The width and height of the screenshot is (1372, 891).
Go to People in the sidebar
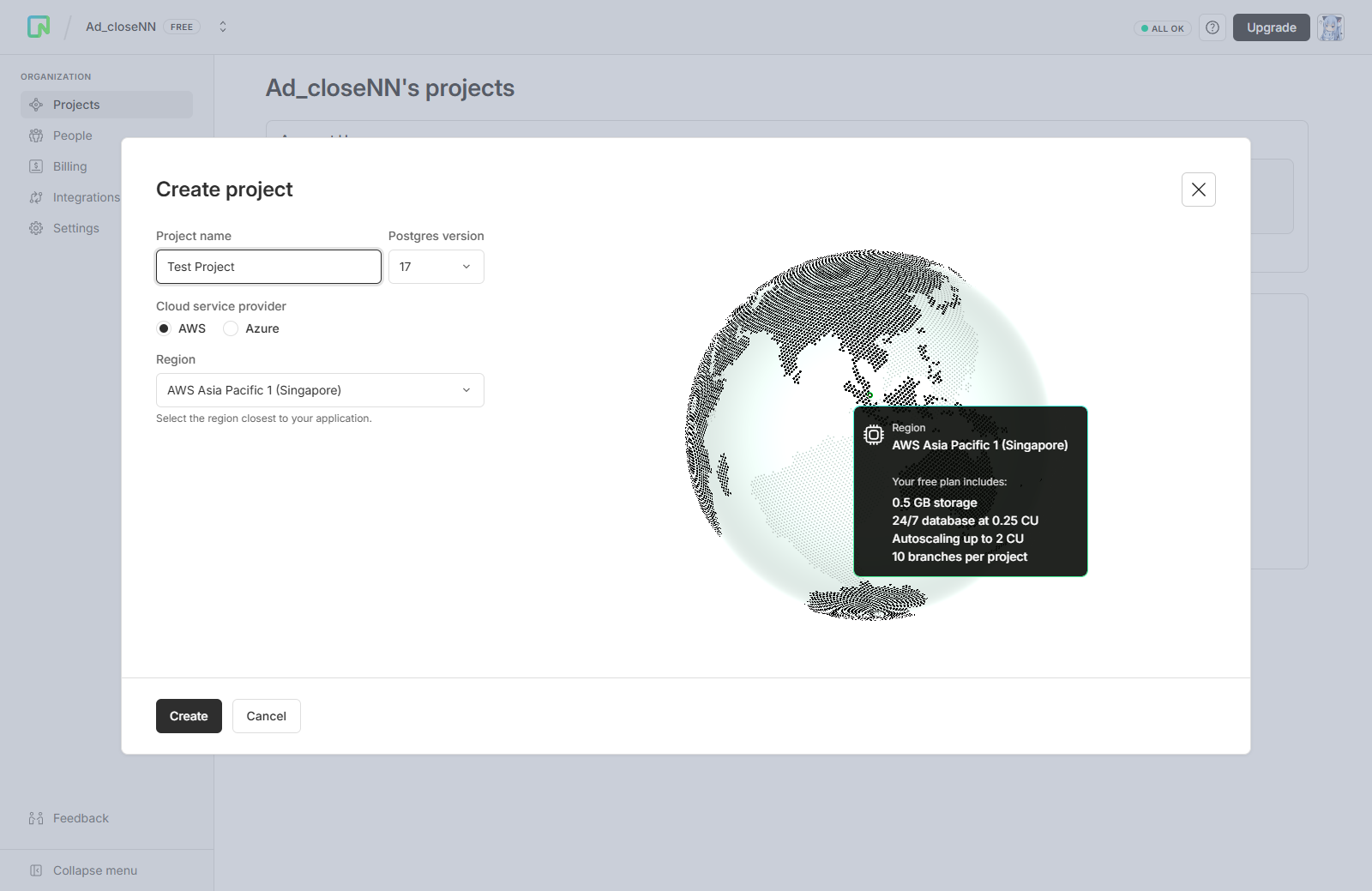[106, 135]
